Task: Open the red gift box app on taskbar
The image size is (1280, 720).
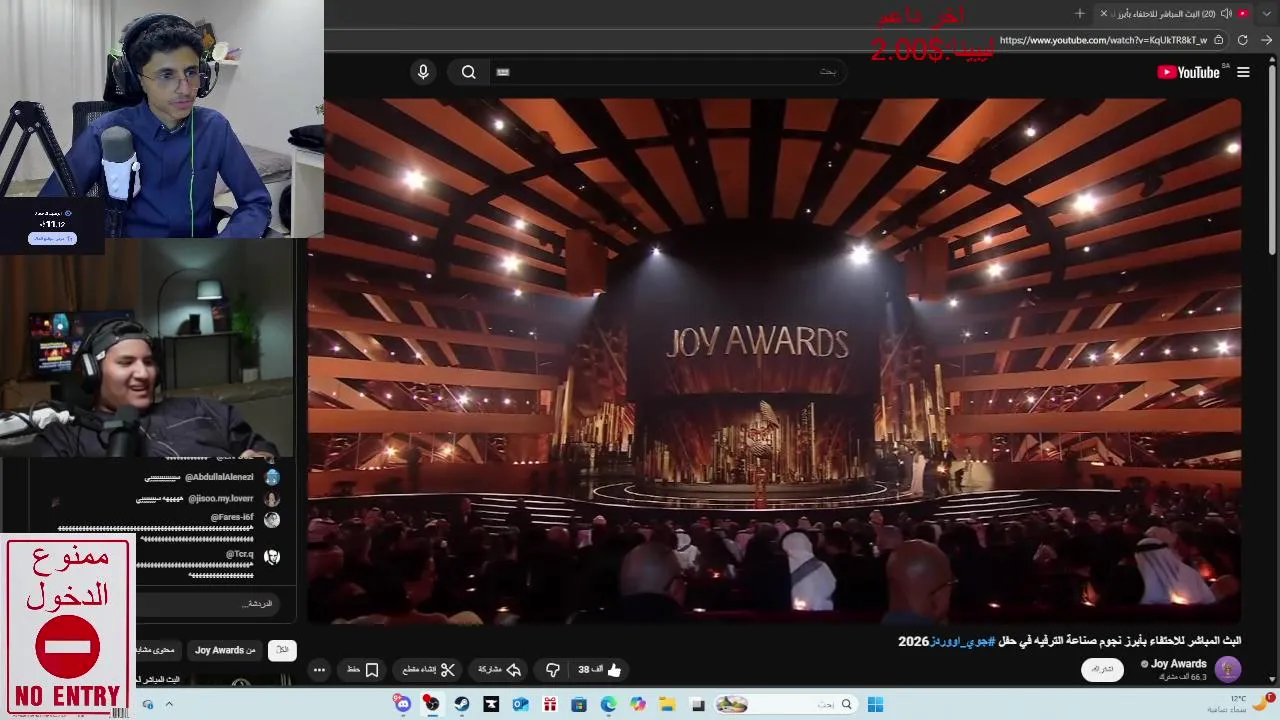Action: pos(549,704)
